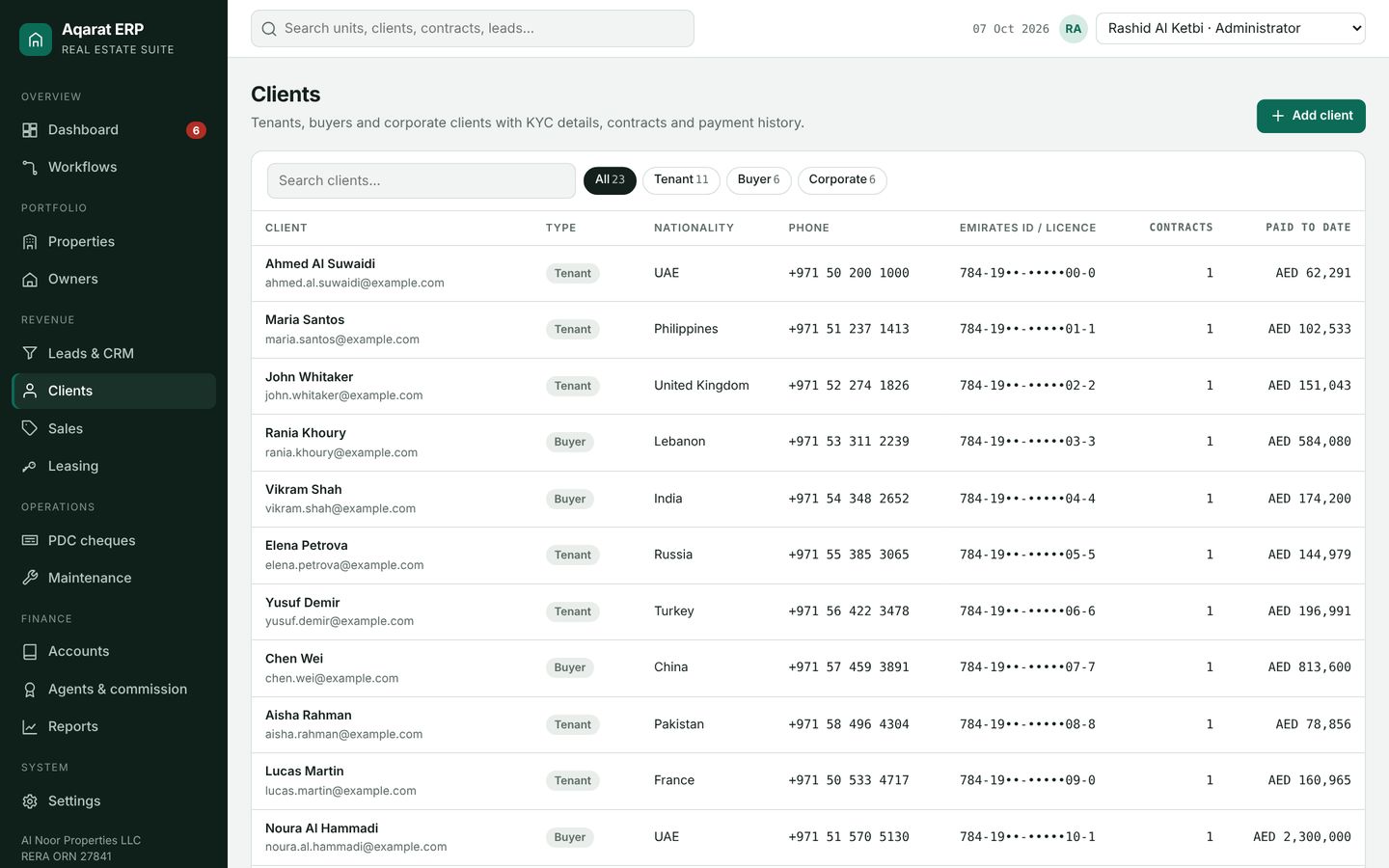The width and height of the screenshot is (1389, 868).
Task: Click the Leads & CRM funnel icon
Action: [x=30, y=354]
